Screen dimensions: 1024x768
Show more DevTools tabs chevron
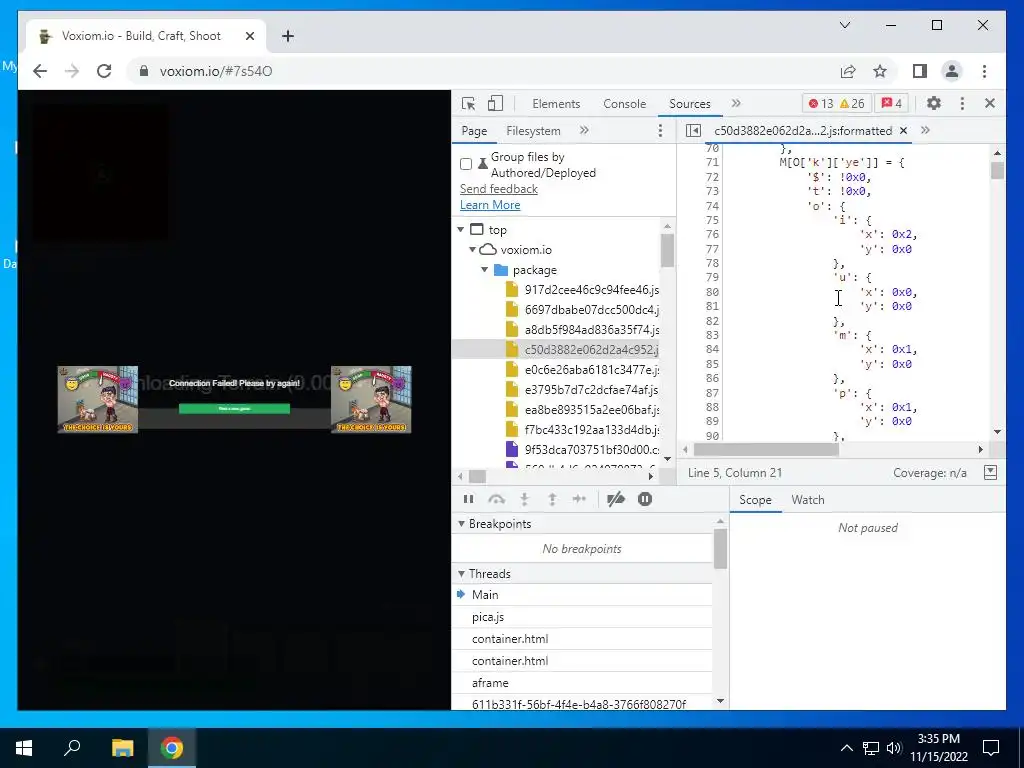(736, 103)
